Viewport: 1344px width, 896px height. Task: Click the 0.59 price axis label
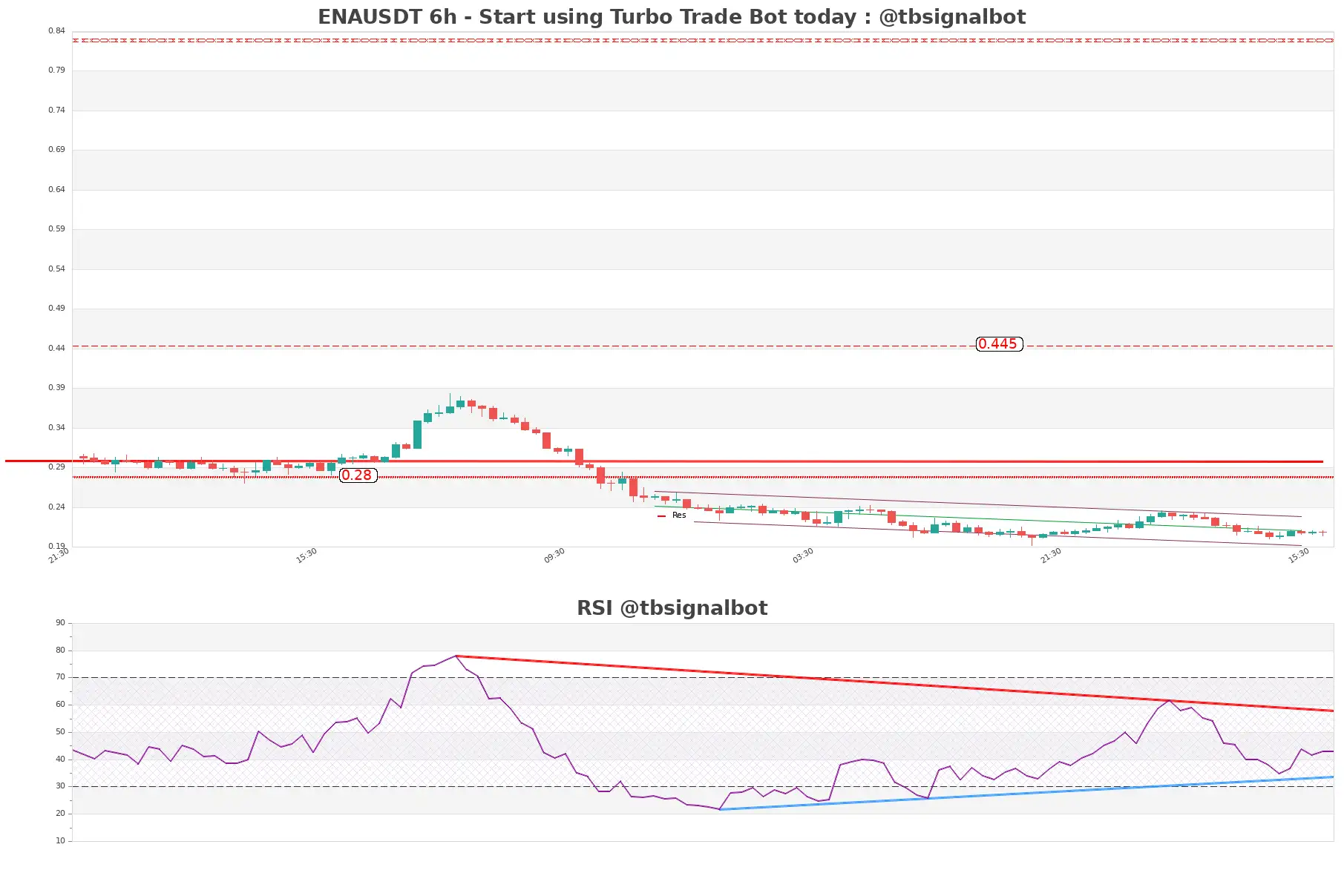point(56,229)
